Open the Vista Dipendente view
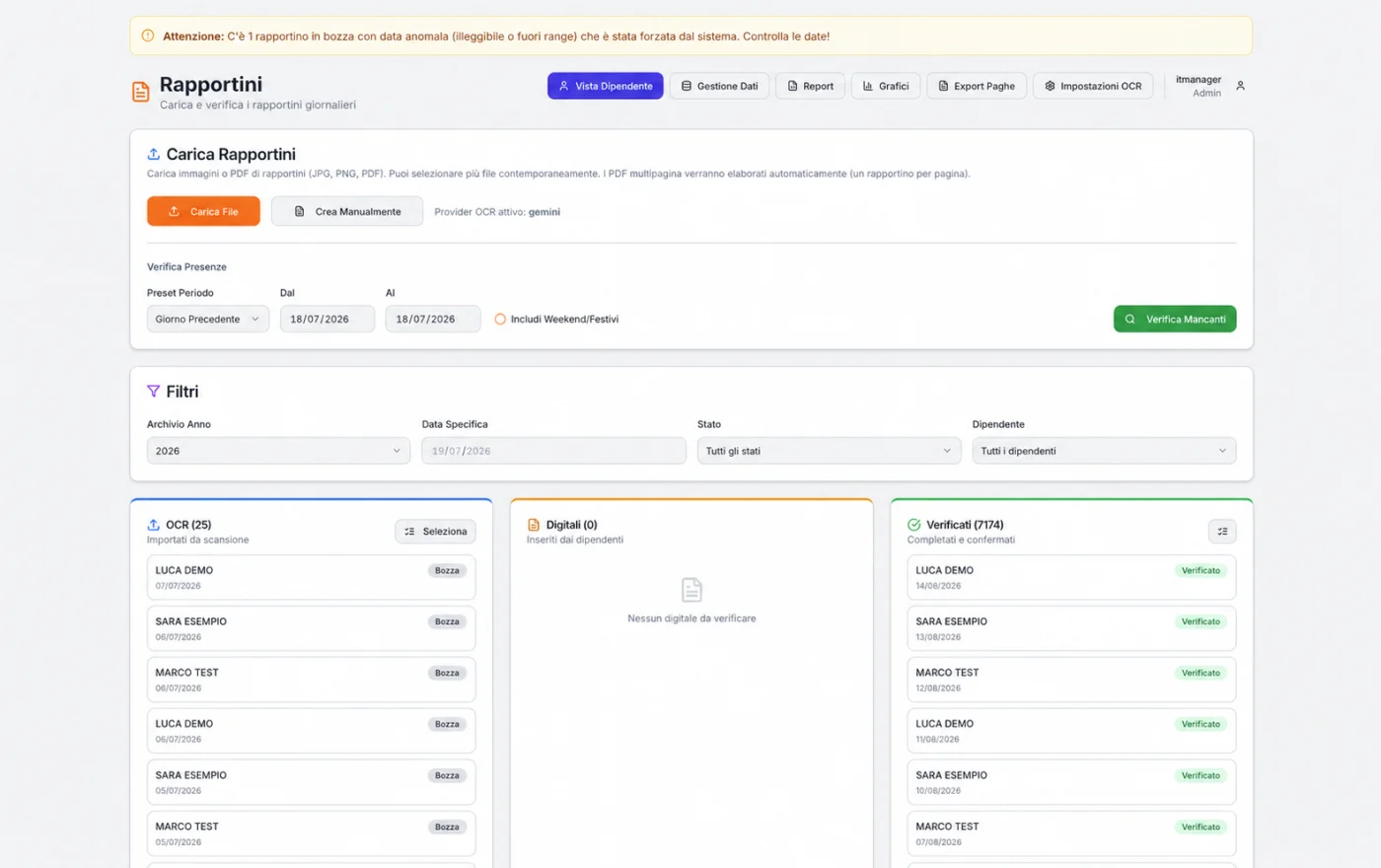Screen dimensions: 1381x868 point(606,86)
